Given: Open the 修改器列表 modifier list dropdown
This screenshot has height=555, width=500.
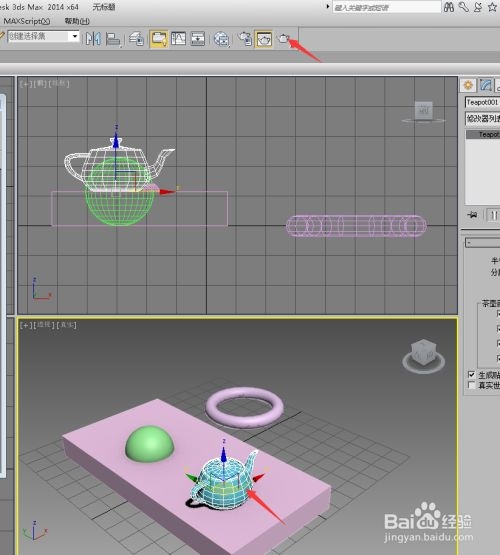Looking at the screenshot, I should coord(482,119).
